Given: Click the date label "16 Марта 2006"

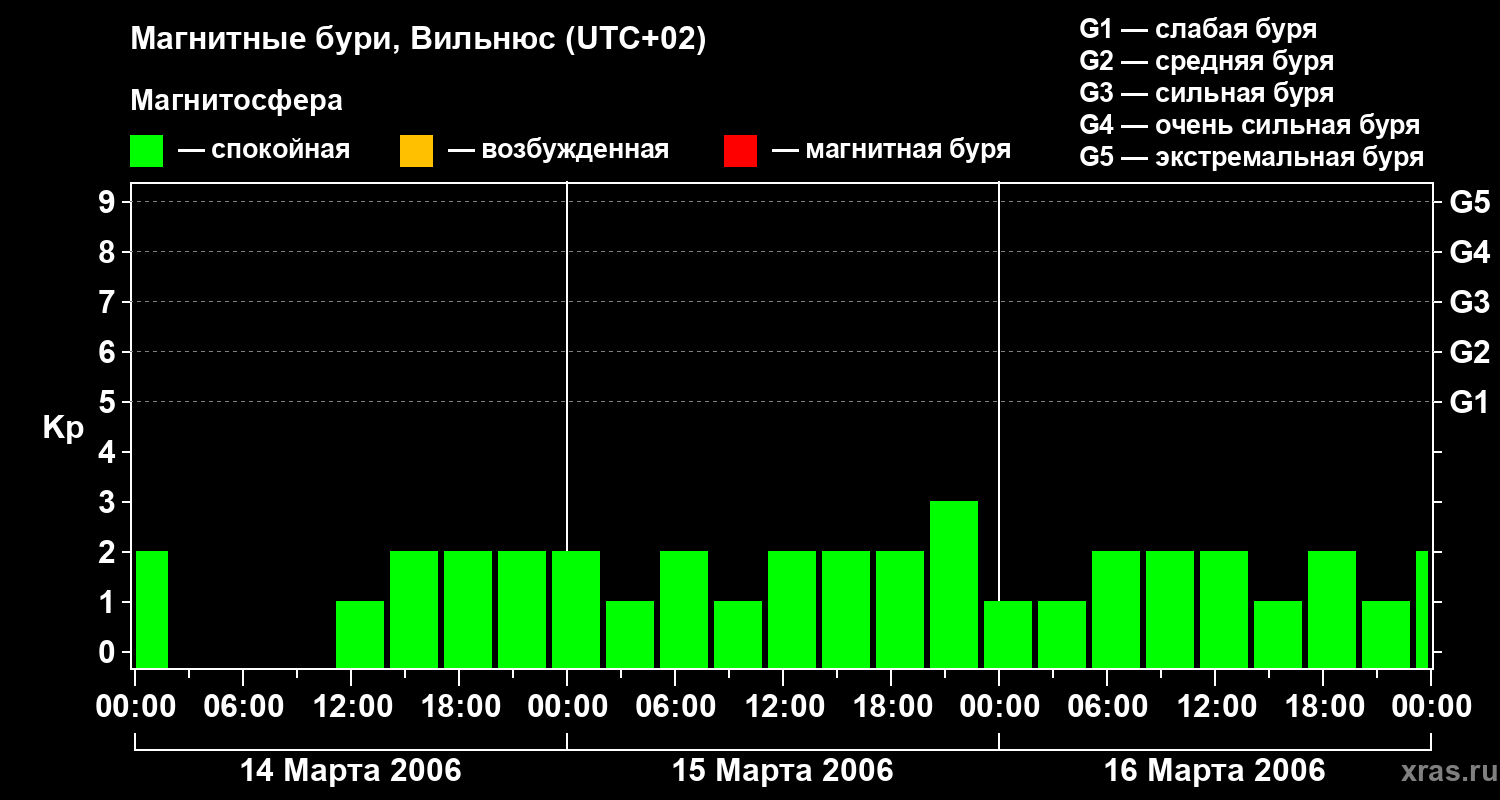Looking at the screenshot, I should tap(1215, 771).
